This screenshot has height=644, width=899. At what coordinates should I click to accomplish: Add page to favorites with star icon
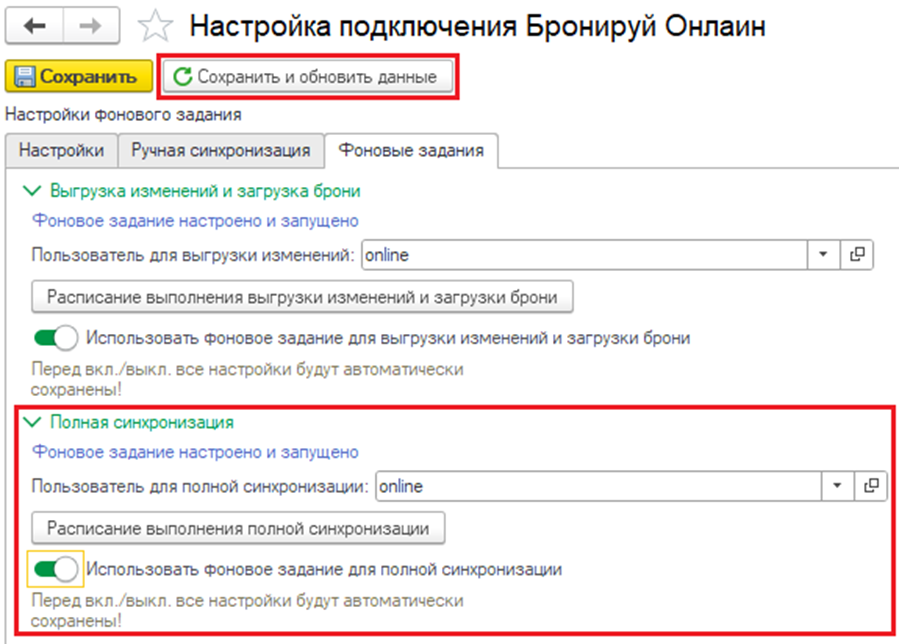(x=155, y=26)
